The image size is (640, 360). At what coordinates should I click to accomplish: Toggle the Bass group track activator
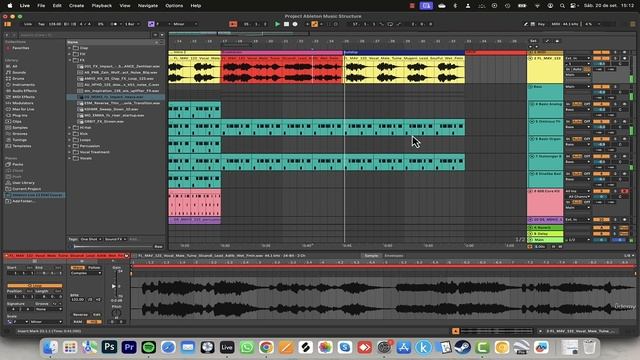pos(601,87)
